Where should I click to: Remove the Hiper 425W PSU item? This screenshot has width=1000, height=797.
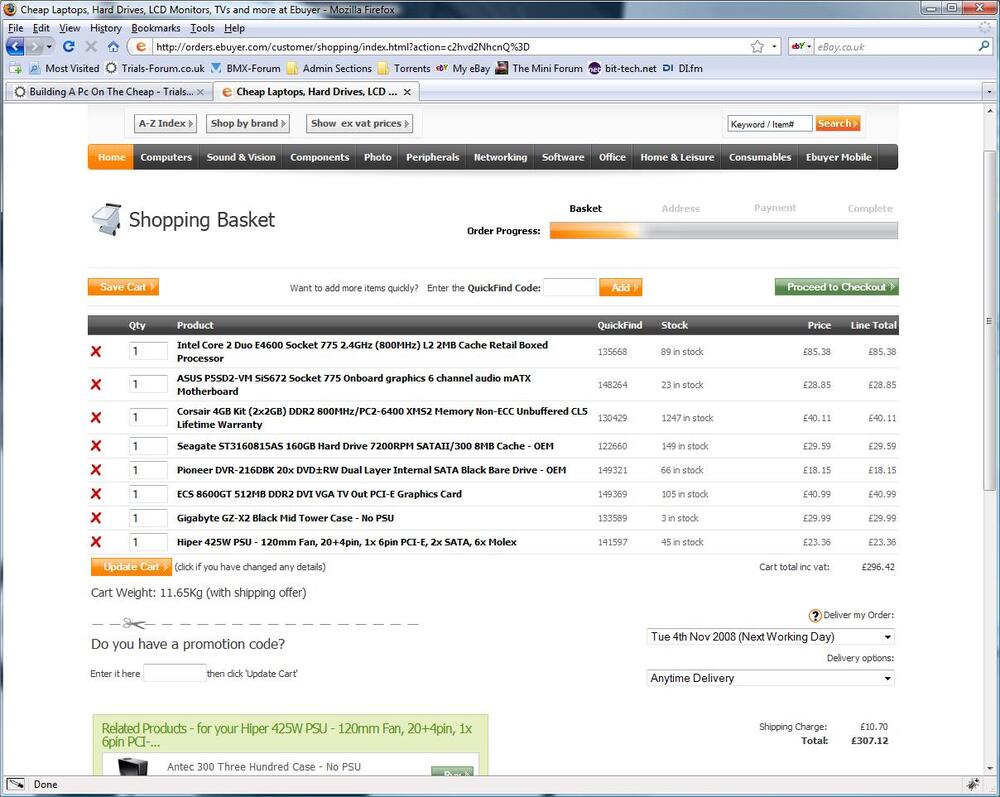click(96, 542)
